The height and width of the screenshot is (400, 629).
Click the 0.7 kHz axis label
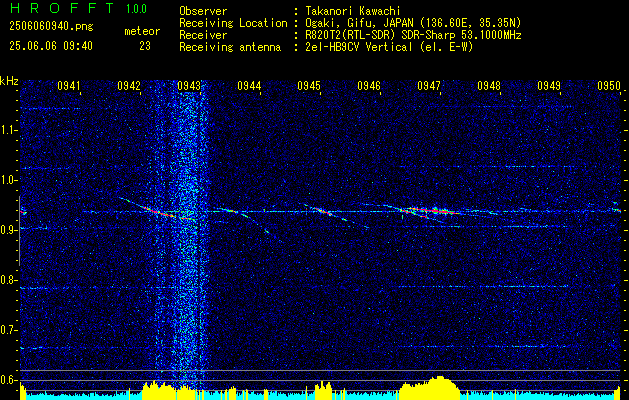pyautogui.click(x=8, y=330)
